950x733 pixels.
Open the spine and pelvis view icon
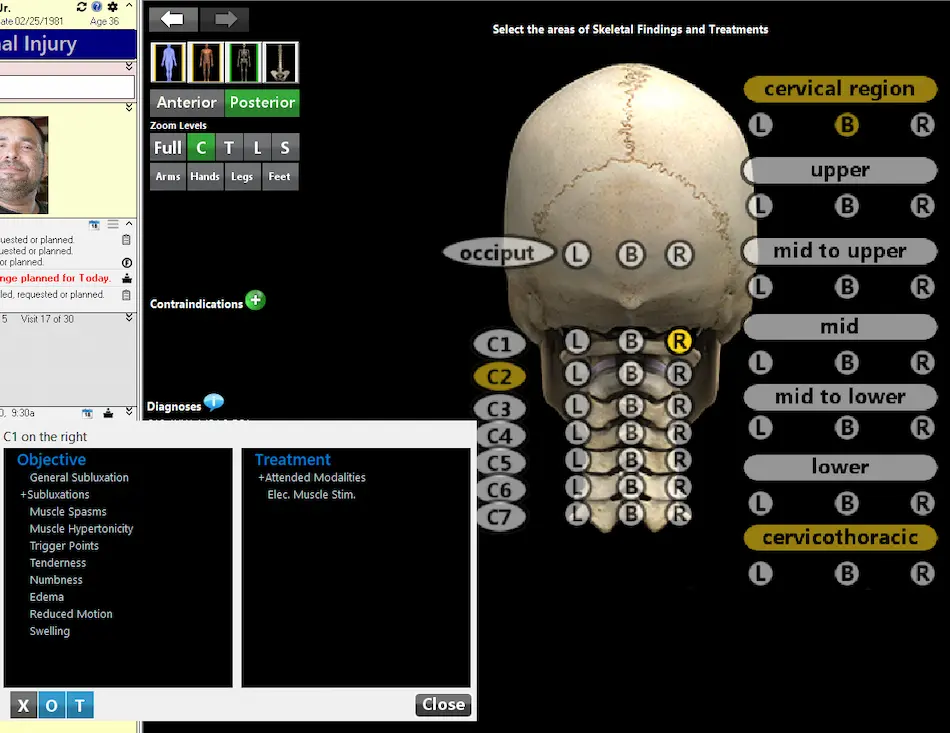coord(281,62)
